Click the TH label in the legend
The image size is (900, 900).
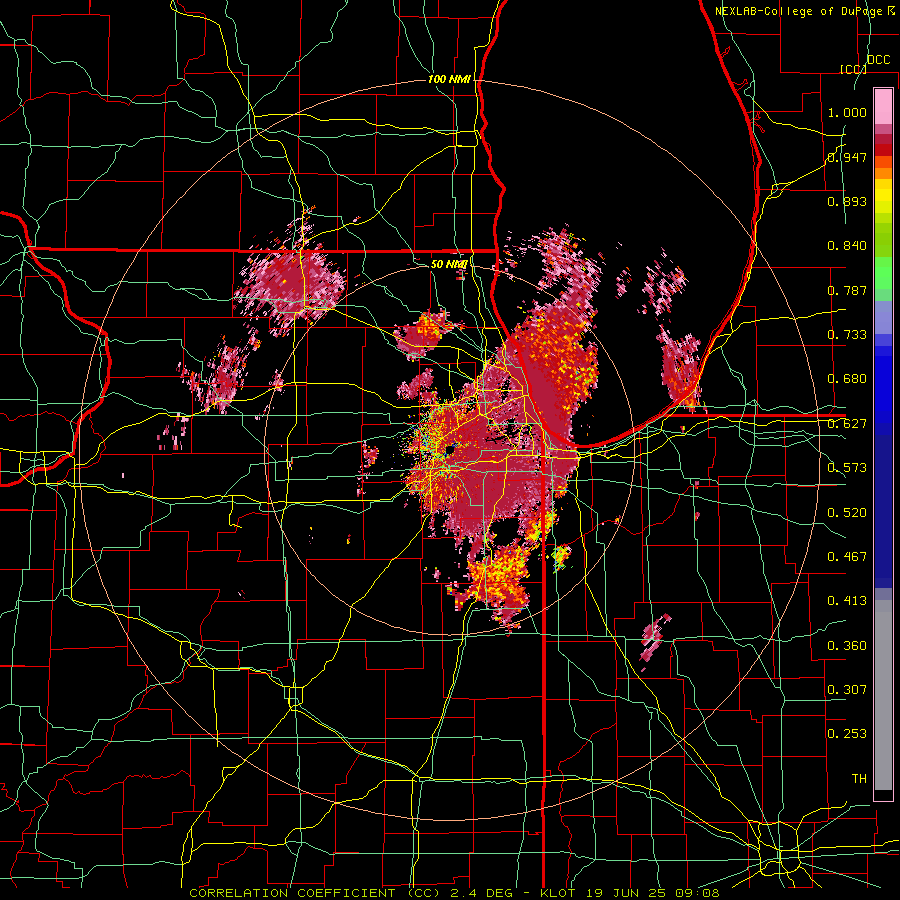[x=859, y=779]
